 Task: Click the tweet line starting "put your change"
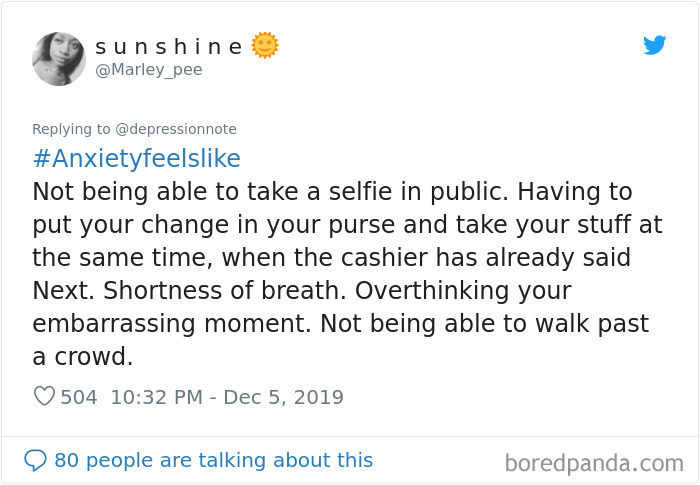pyautogui.click(x=347, y=224)
